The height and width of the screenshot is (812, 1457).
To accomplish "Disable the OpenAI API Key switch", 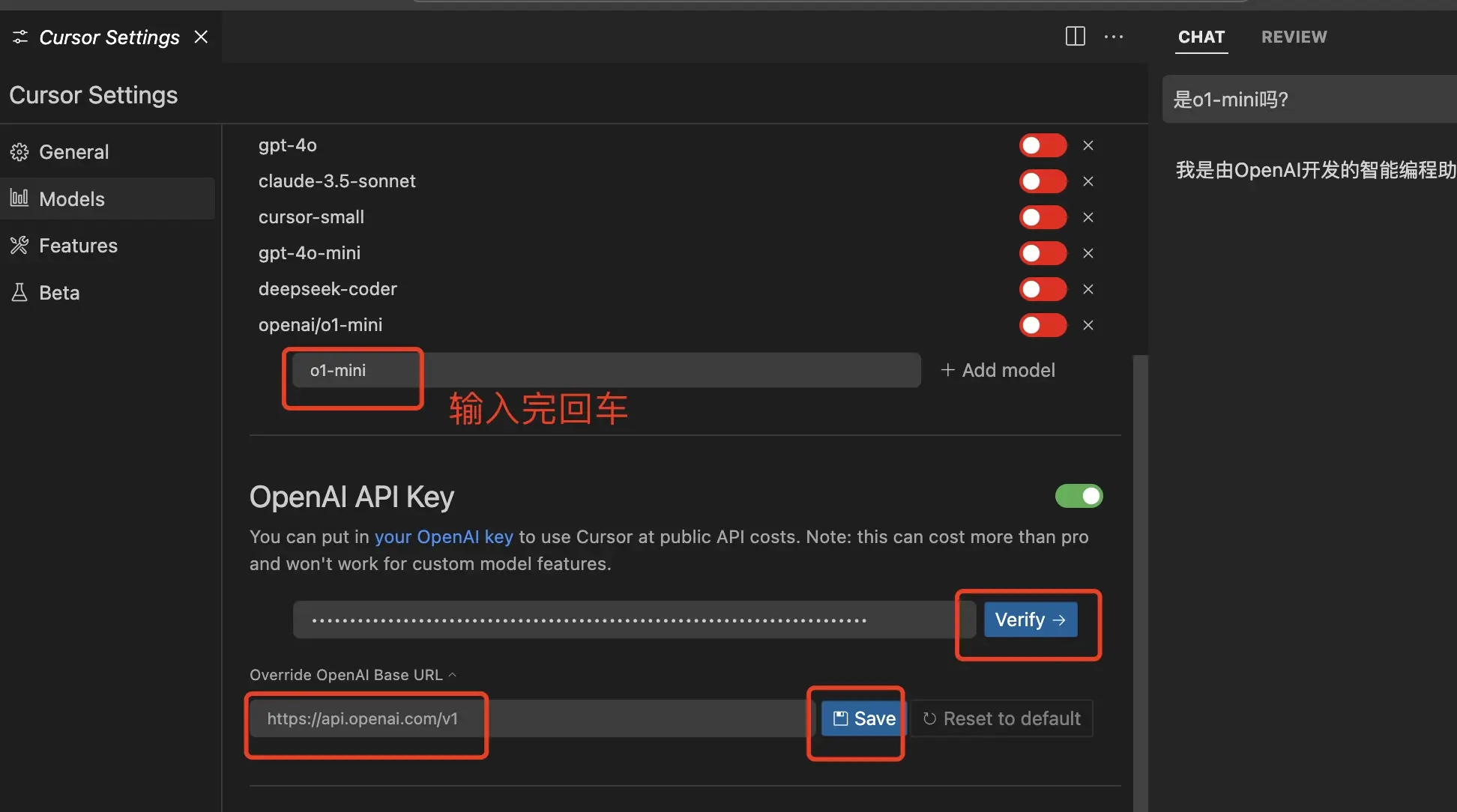I will tap(1079, 496).
